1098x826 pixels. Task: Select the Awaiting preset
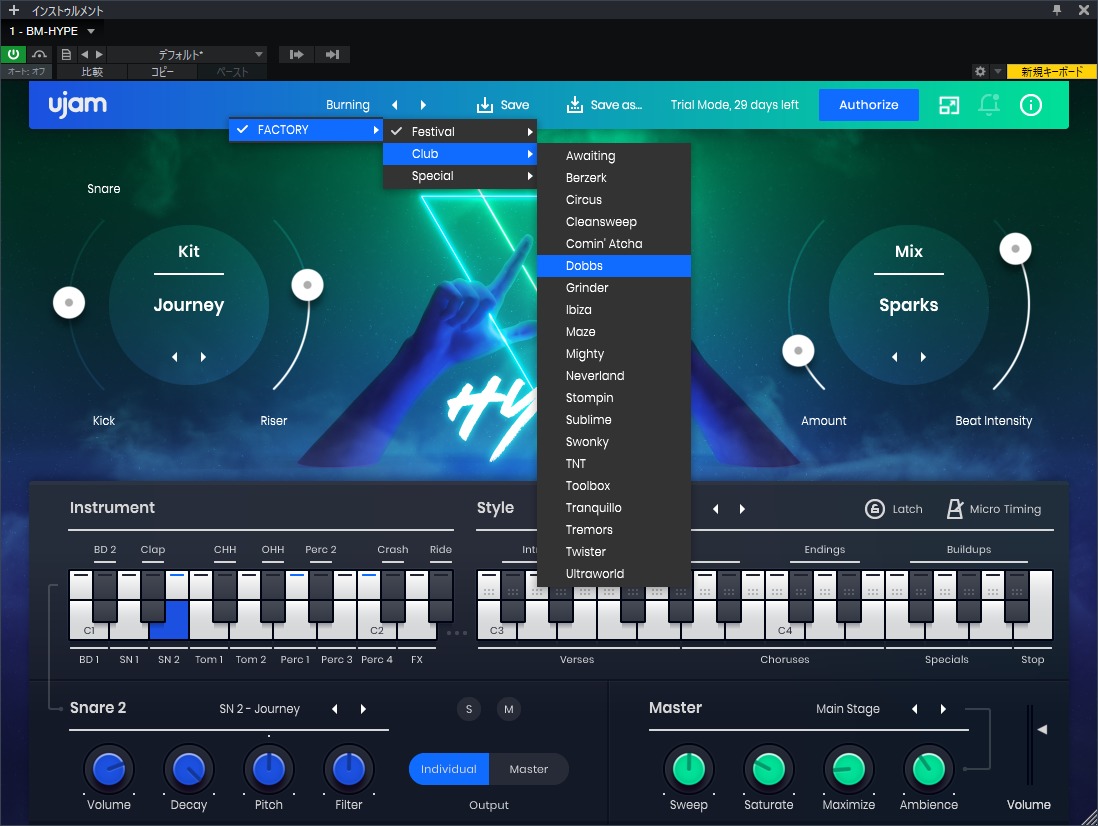coord(614,156)
